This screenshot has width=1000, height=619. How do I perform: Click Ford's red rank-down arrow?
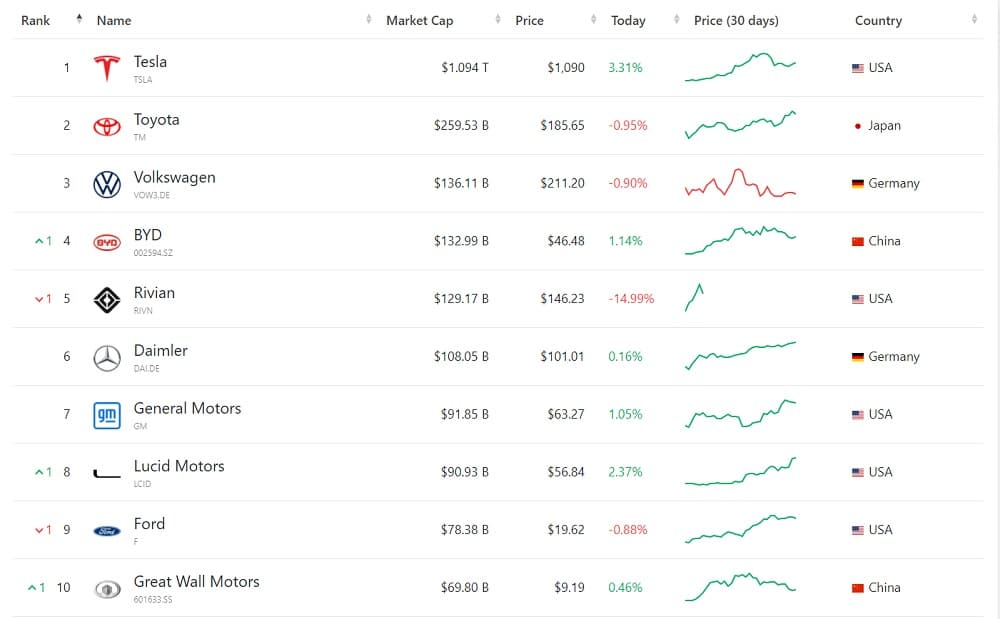point(39,530)
